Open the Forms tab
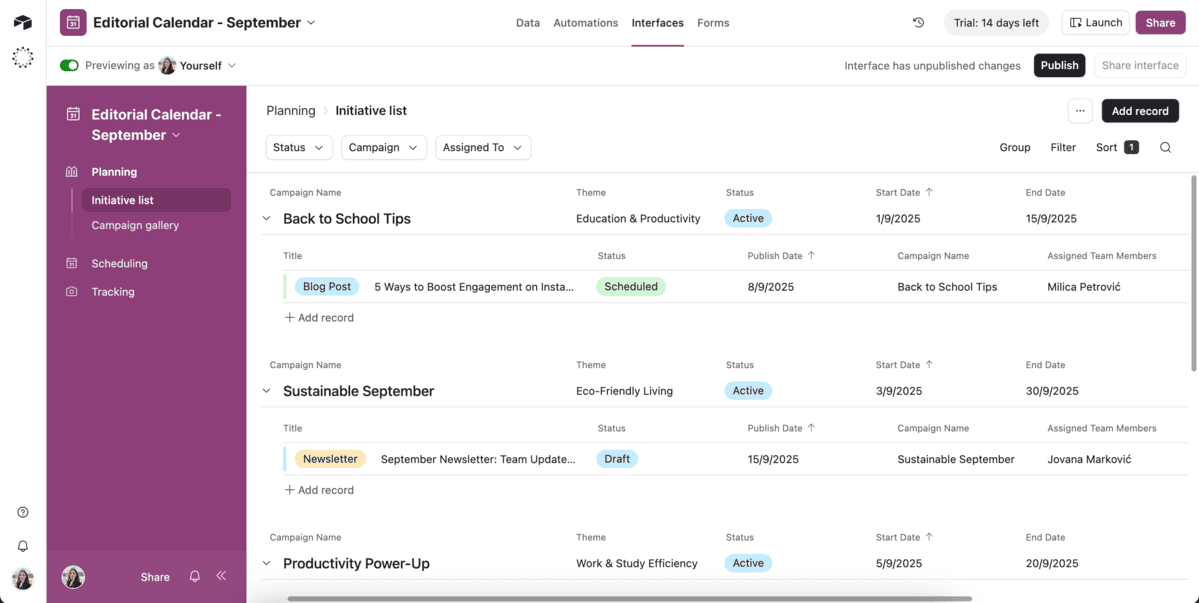The width and height of the screenshot is (1199, 603). pyautogui.click(x=712, y=23)
